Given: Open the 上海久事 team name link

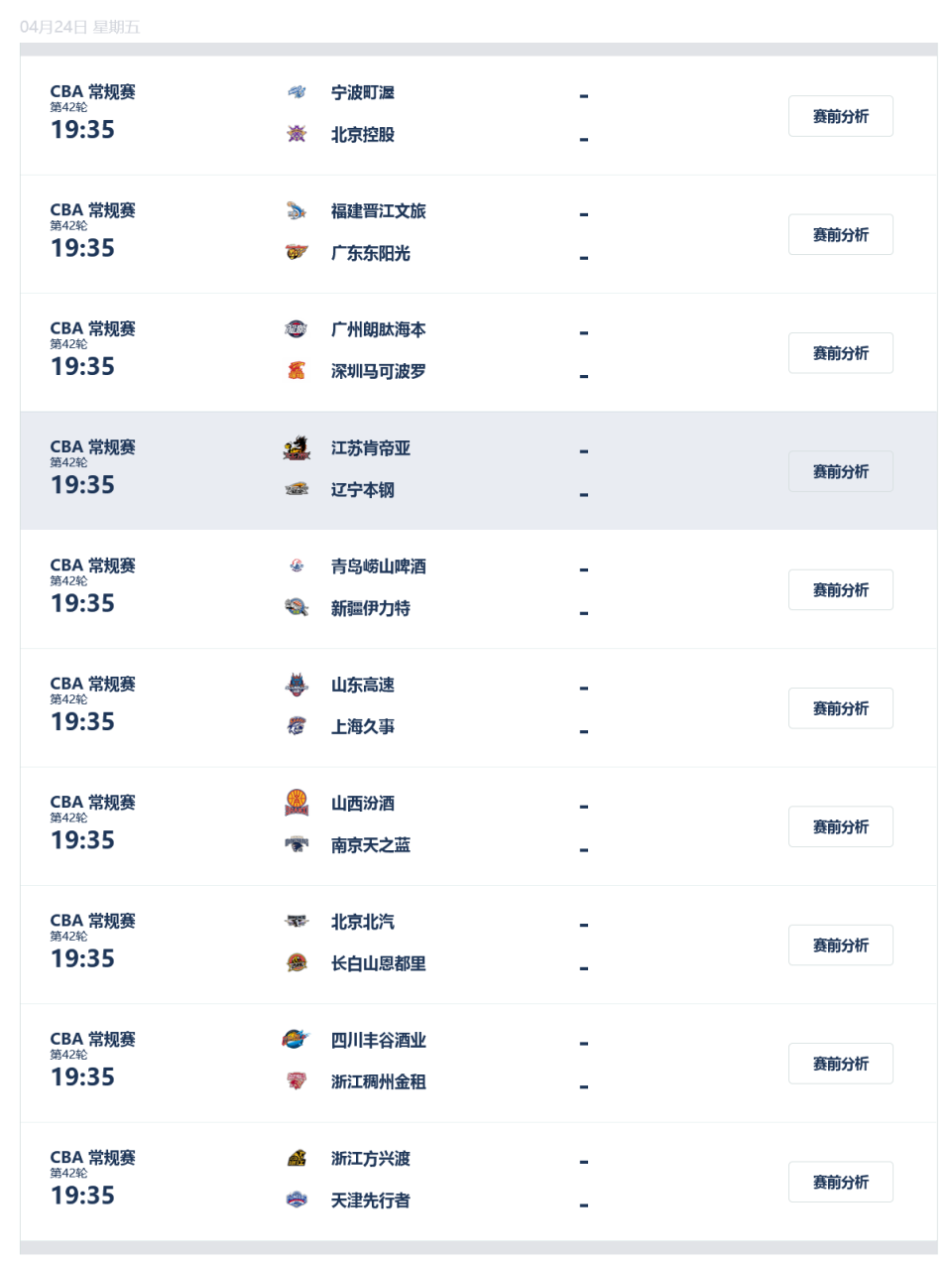Looking at the screenshot, I should 362,726.
